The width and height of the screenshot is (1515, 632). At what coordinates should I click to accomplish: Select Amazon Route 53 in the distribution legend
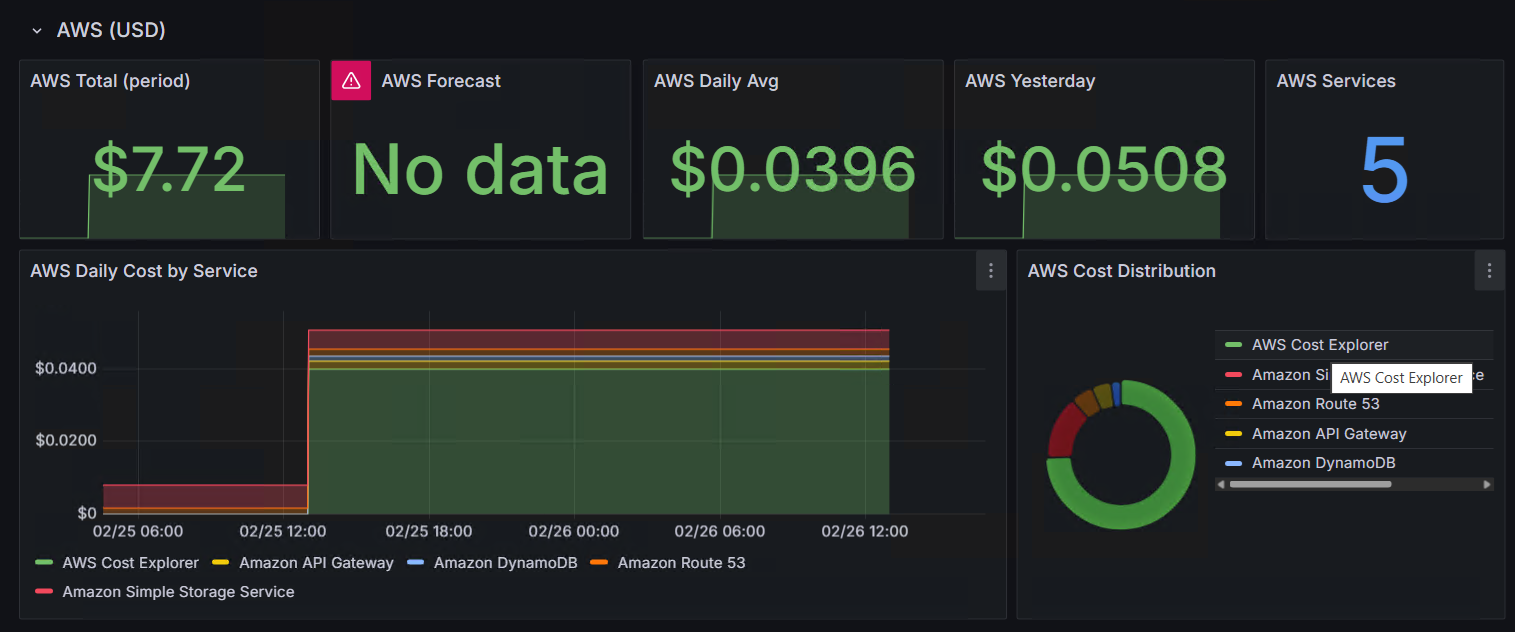point(1315,404)
